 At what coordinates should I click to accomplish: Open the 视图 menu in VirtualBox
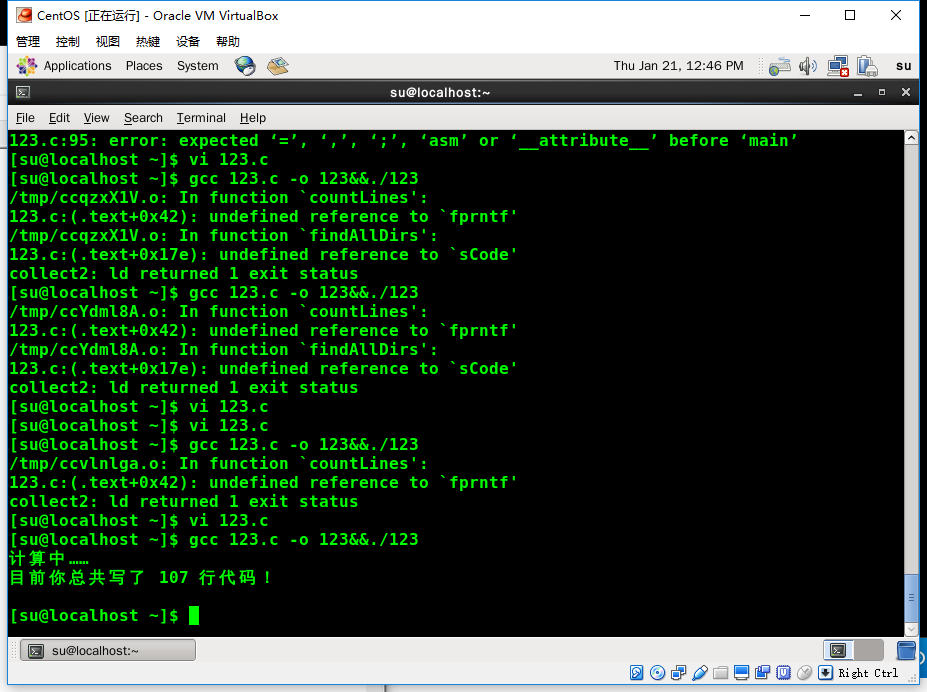pos(108,41)
